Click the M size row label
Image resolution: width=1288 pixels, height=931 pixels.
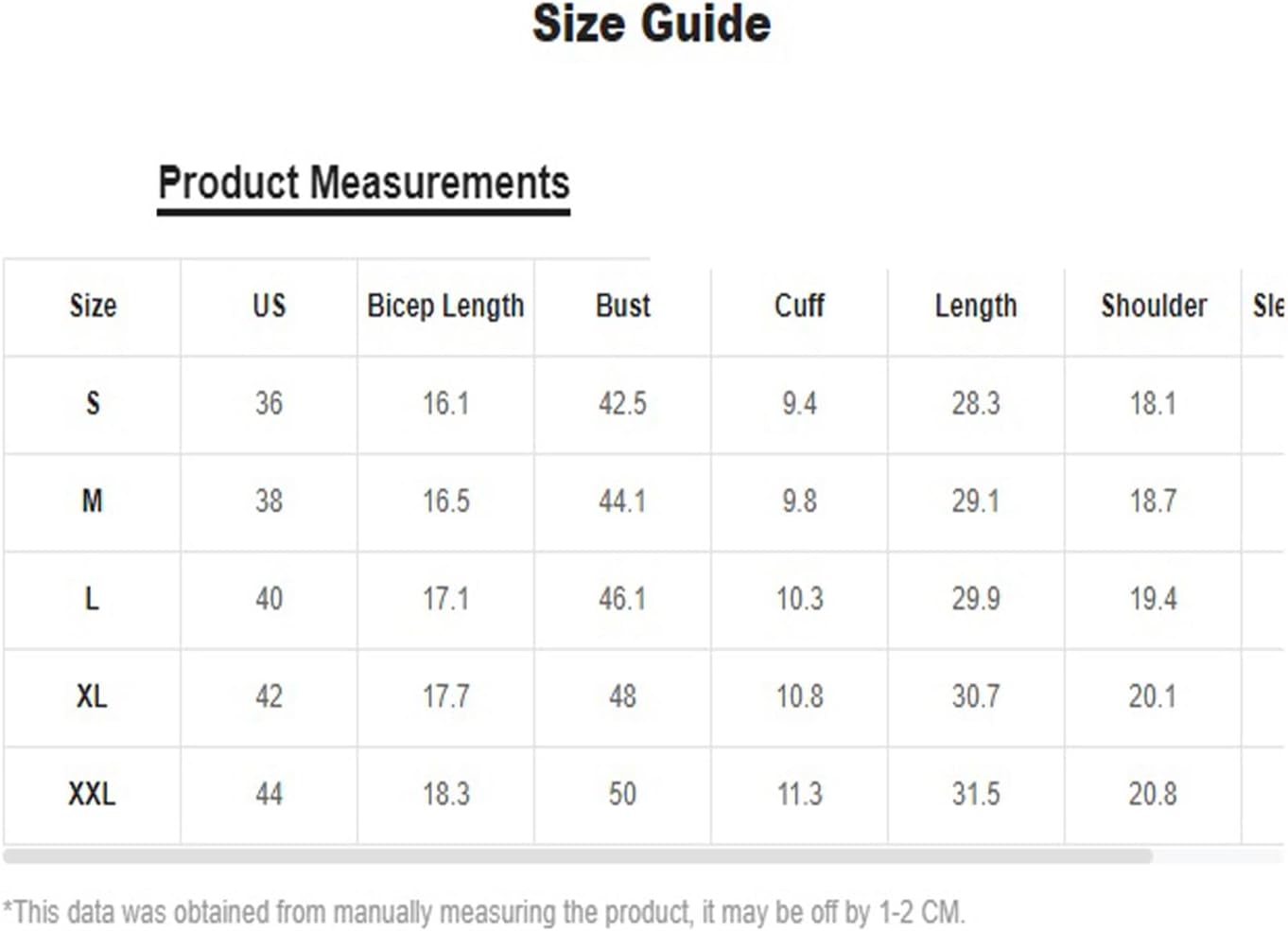pyautogui.click(x=93, y=501)
